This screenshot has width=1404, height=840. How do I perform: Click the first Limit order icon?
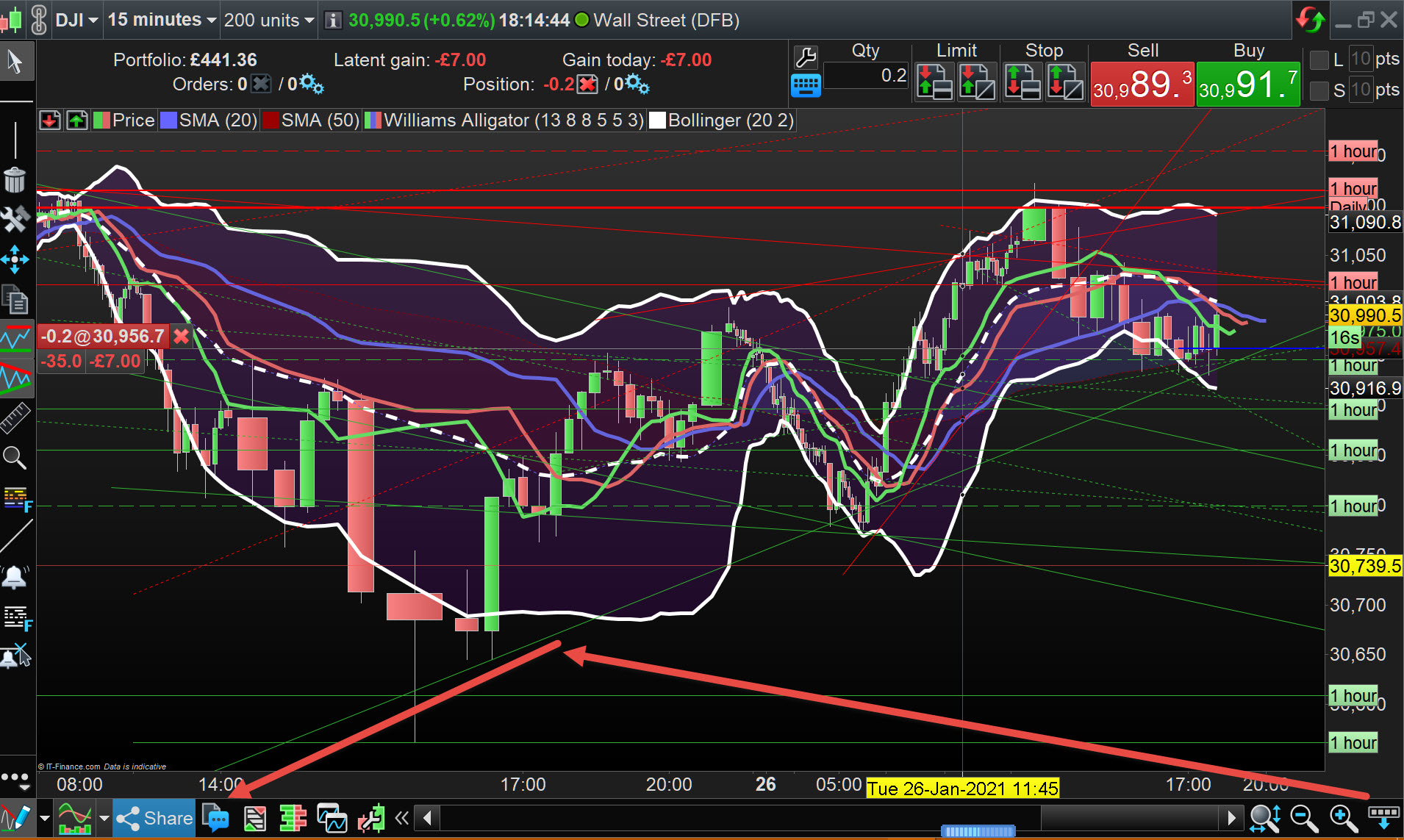click(x=934, y=82)
